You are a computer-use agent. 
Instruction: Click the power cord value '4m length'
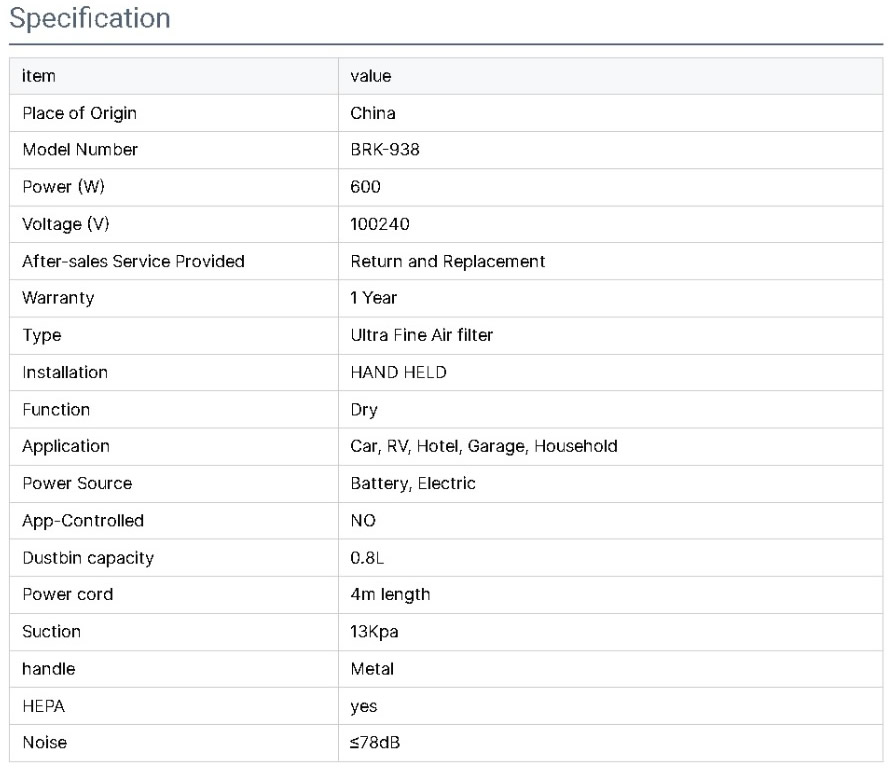(x=390, y=594)
